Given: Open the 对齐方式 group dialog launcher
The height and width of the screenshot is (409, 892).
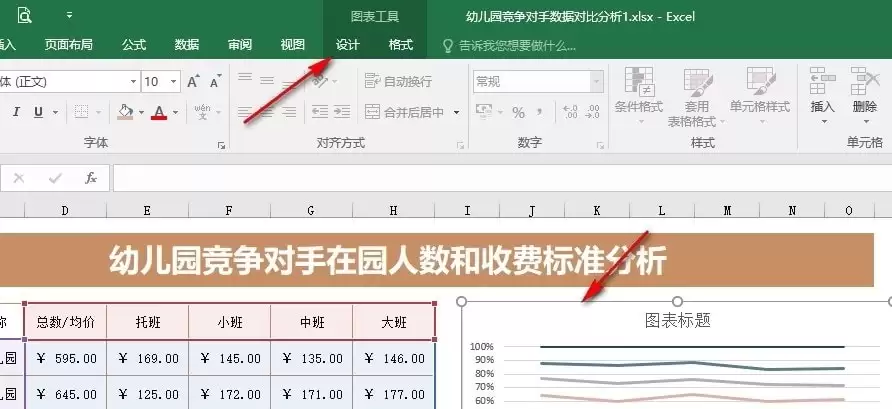Looking at the screenshot, I should [460, 146].
